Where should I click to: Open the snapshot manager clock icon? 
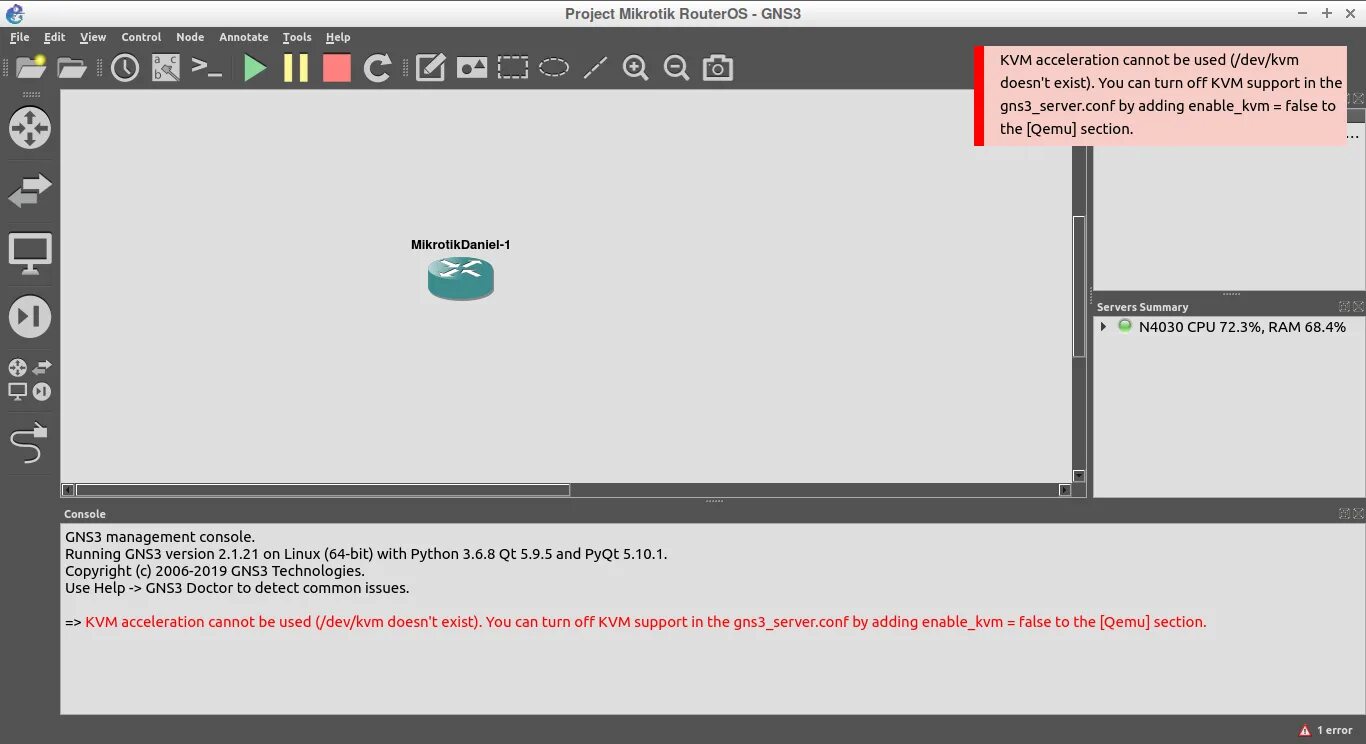coord(125,68)
